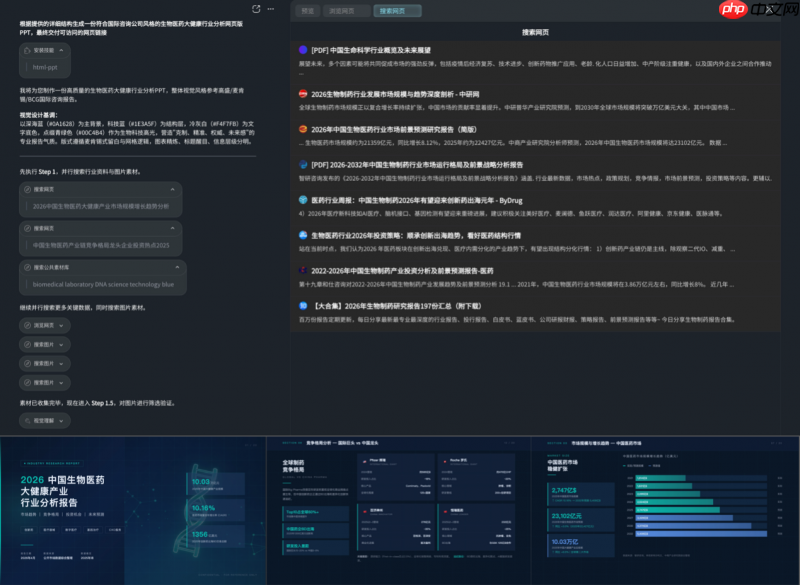Select the 市场规模与增长趋势 bar chart slide thumbnail
The image size is (800, 585).
click(665, 511)
